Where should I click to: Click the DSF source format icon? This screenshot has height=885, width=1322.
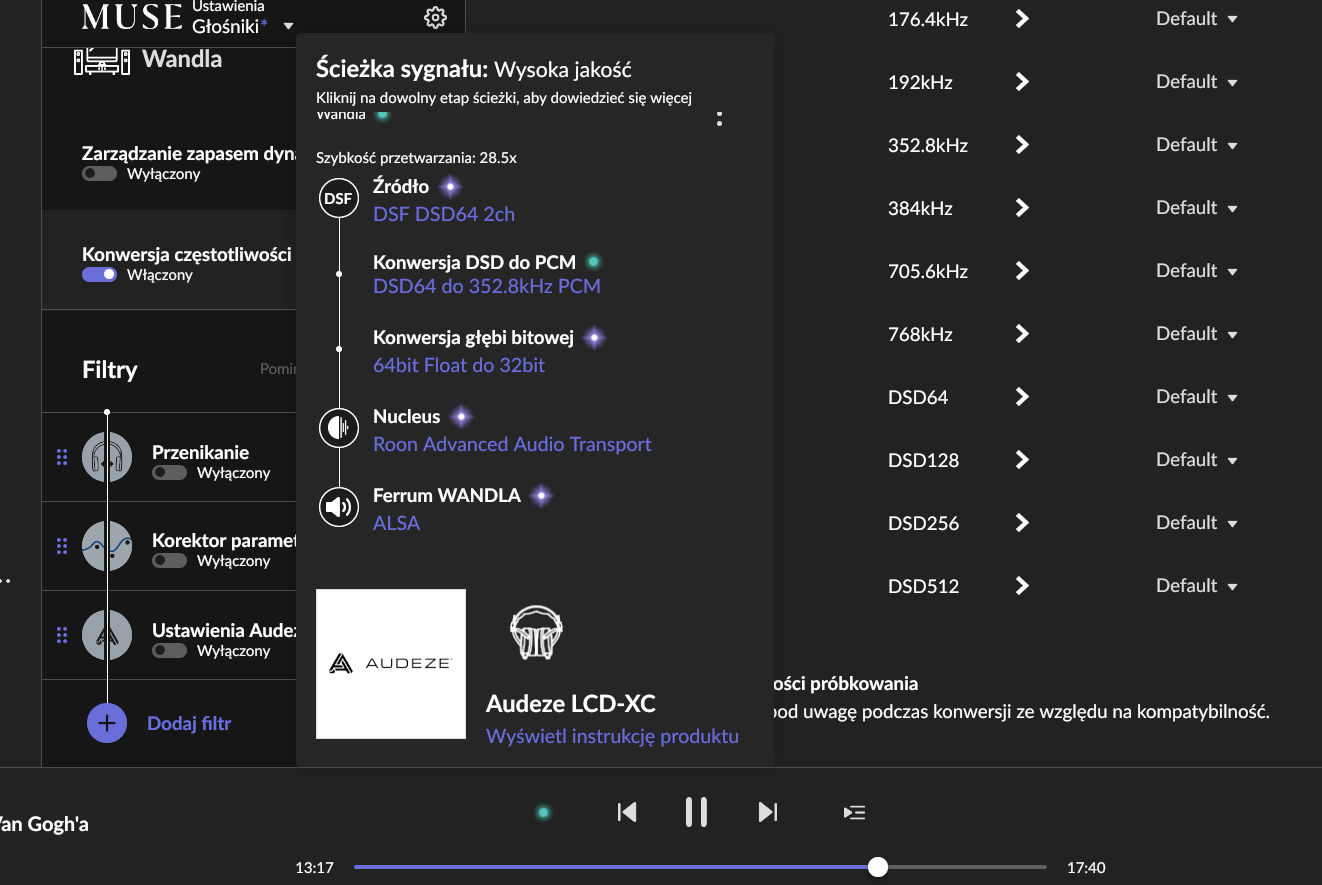pyautogui.click(x=338, y=198)
